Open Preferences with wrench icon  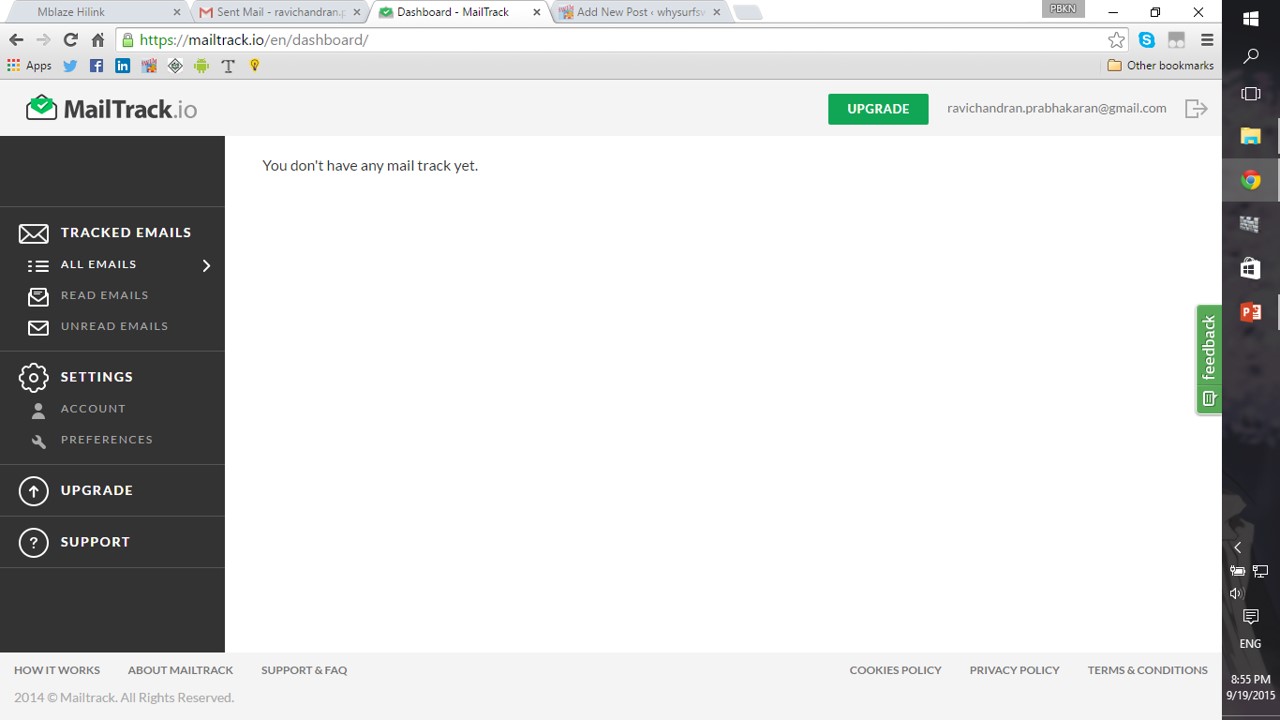[x=106, y=440]
